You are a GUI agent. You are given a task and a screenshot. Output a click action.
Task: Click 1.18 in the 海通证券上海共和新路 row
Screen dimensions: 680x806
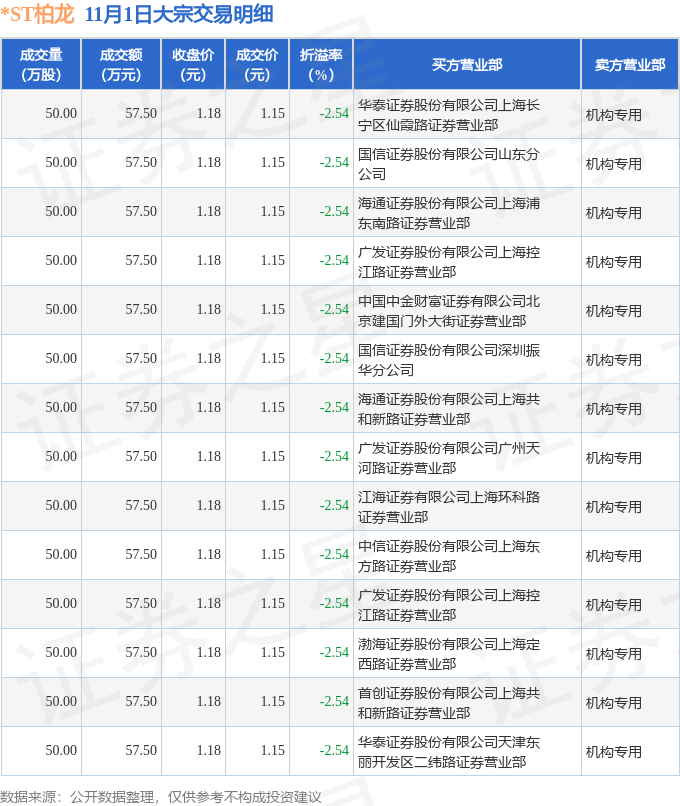pyautogui.click(x=209, y=407)
